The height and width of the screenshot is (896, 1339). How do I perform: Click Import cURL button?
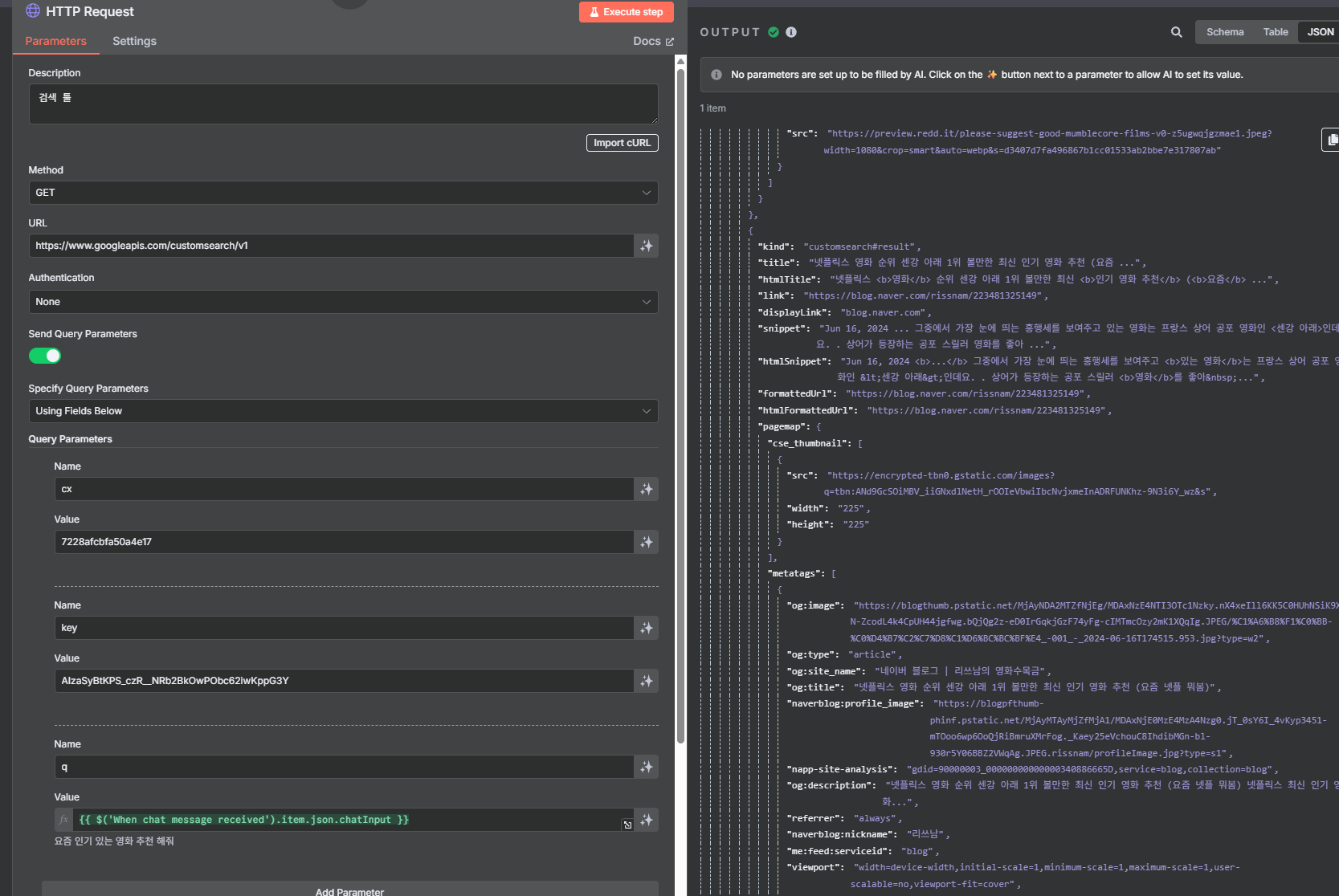623,143
